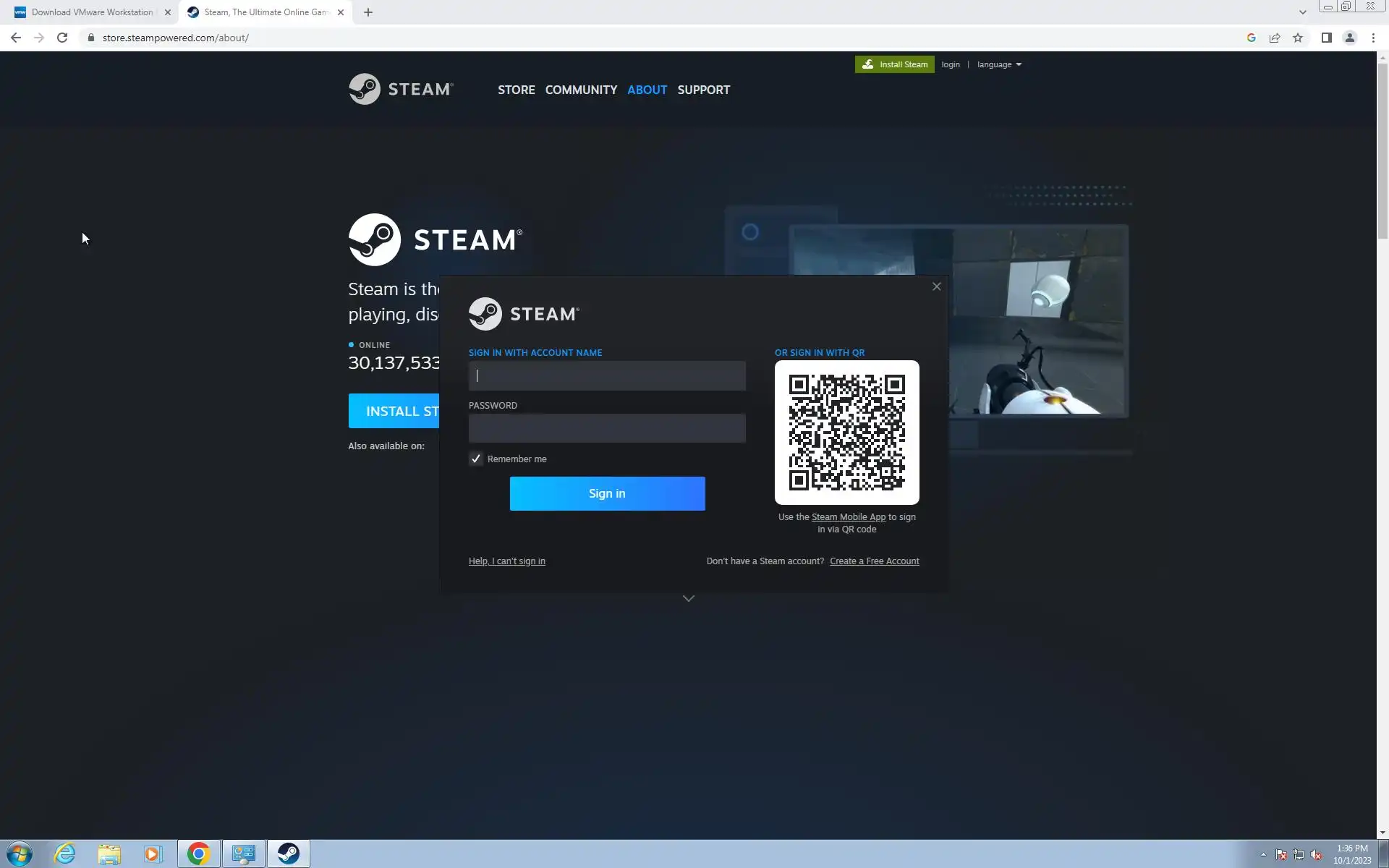Close the Steam sign-in dialog
Viewport: 1389px width, 868px height.
point(936,286)
